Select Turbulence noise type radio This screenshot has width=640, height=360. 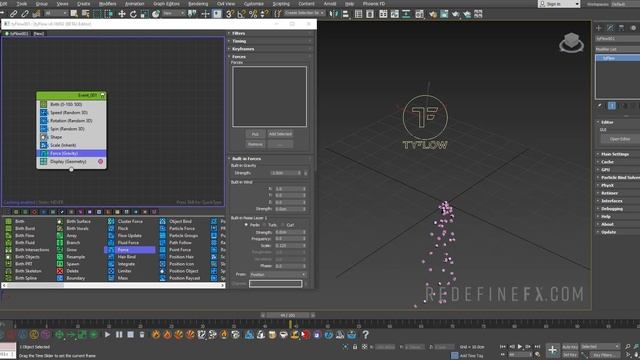pos(264,225)
